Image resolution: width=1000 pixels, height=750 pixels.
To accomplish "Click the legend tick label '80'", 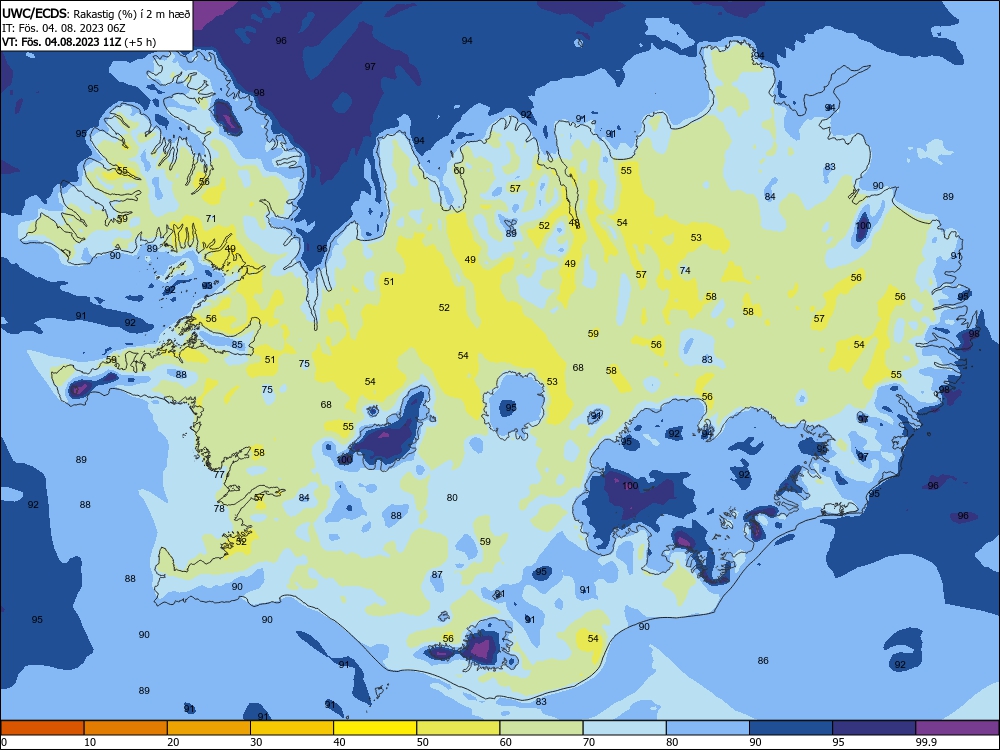I will point(672,742).
